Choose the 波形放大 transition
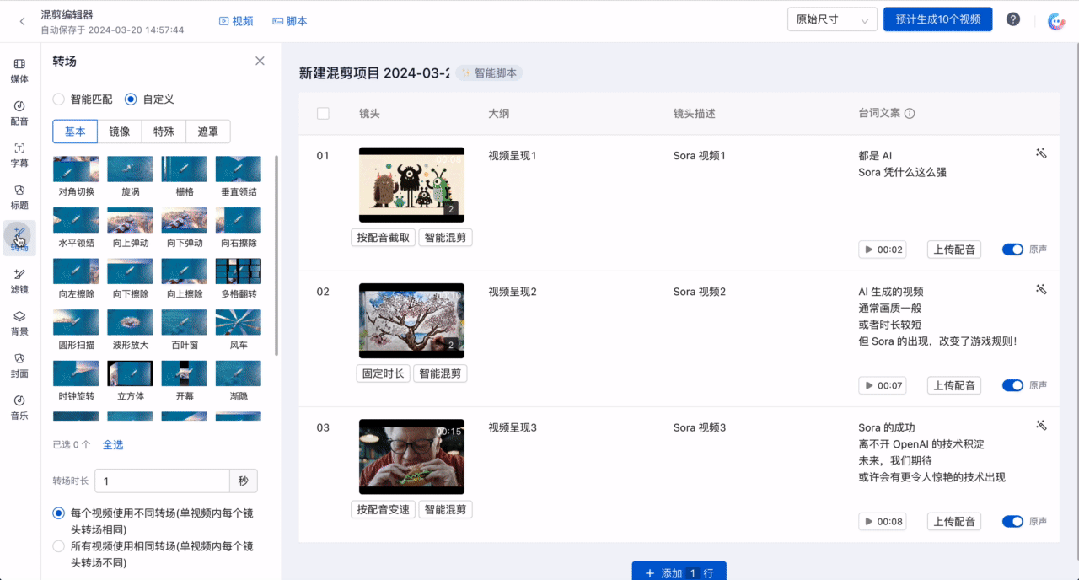 click(x=130, y=329)
